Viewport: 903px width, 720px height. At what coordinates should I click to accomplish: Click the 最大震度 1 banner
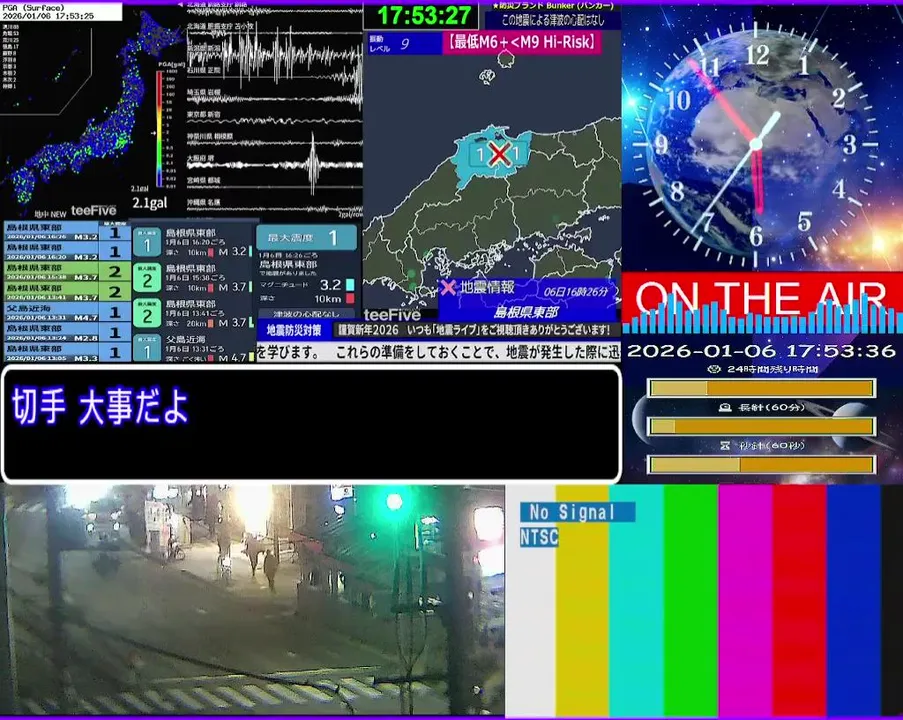point(306,237)
